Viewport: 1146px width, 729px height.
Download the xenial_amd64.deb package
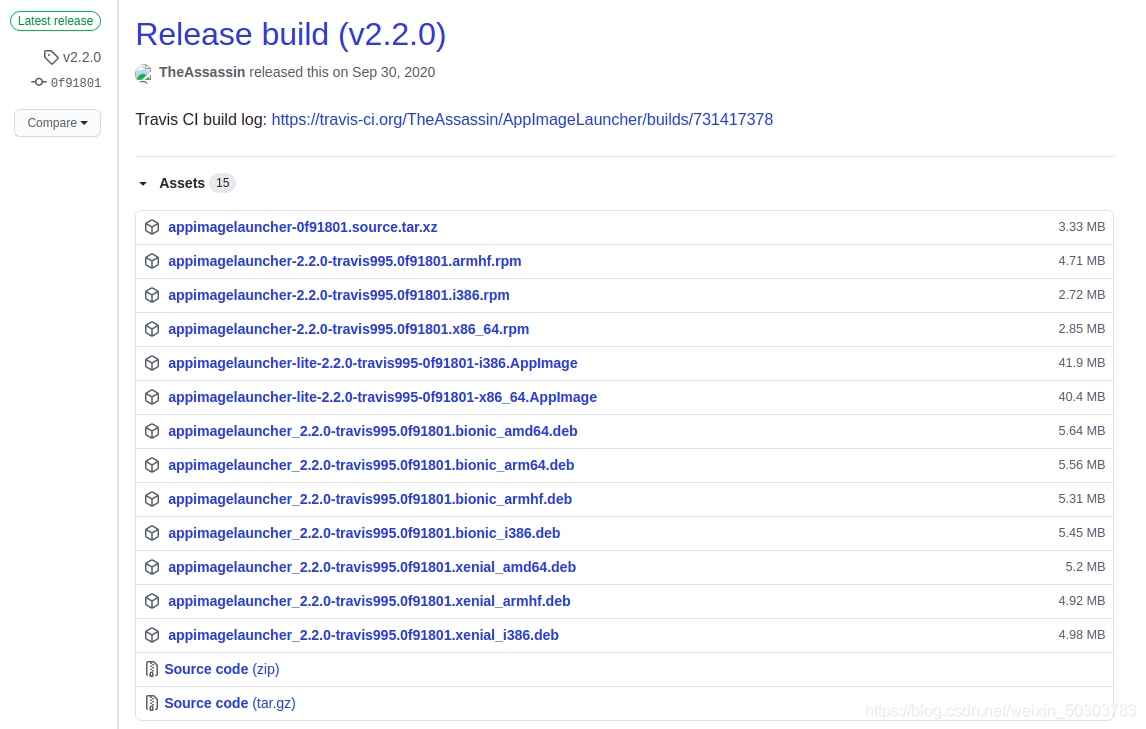[x=372, y=567]
